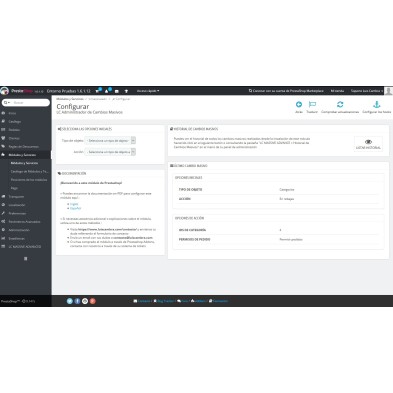Click the Categorías value in Tipo de objeto row
This screenshot has width=393, height=393.
pos(287,189)
